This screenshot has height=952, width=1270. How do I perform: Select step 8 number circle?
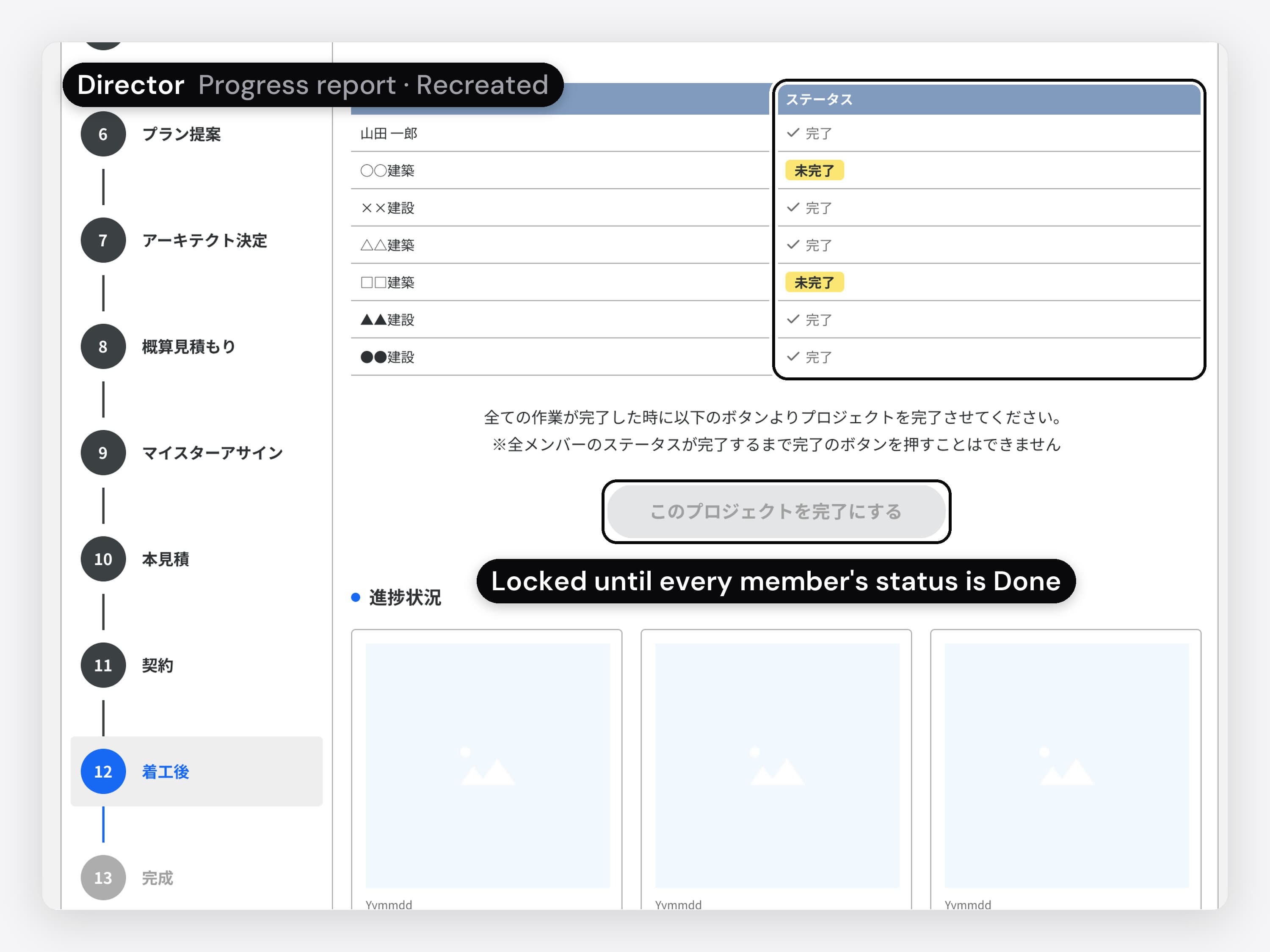(103, 347)
